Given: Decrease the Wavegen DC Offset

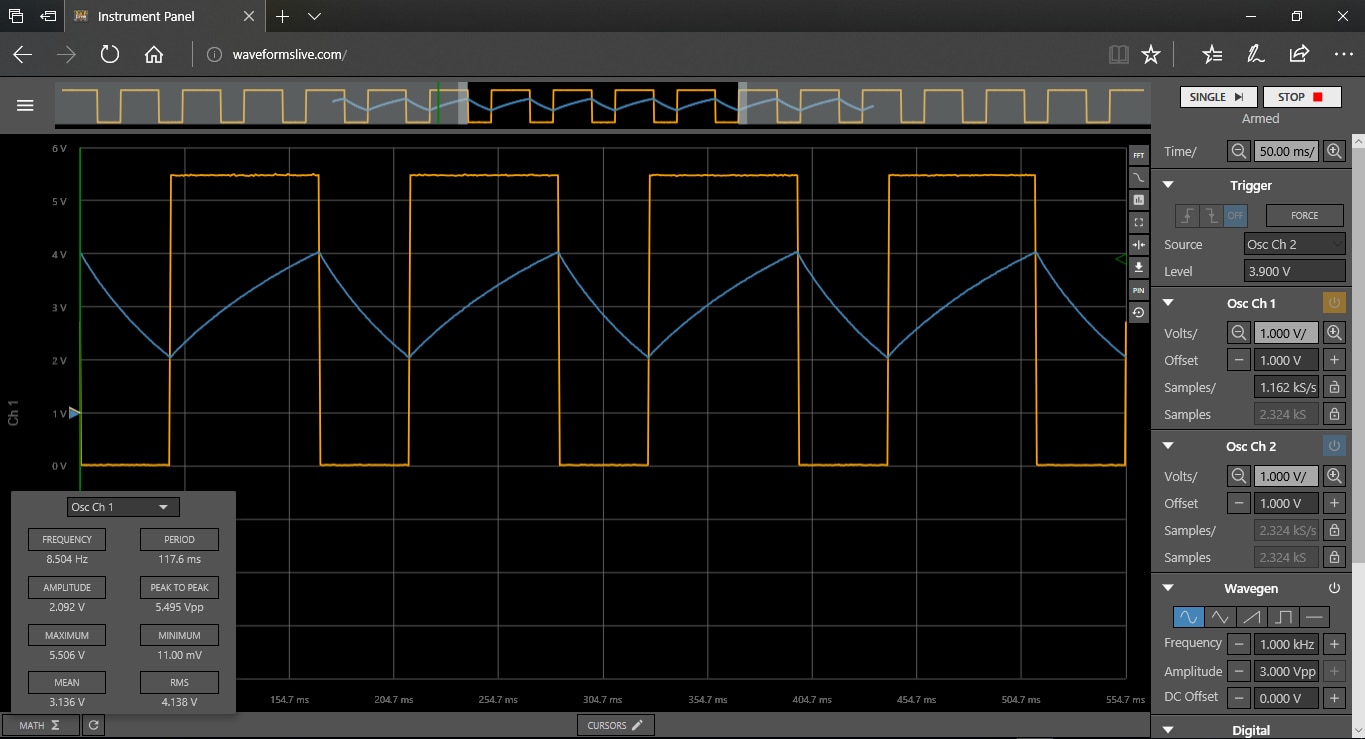Looking at the screenshot, I should (1239, 698).
